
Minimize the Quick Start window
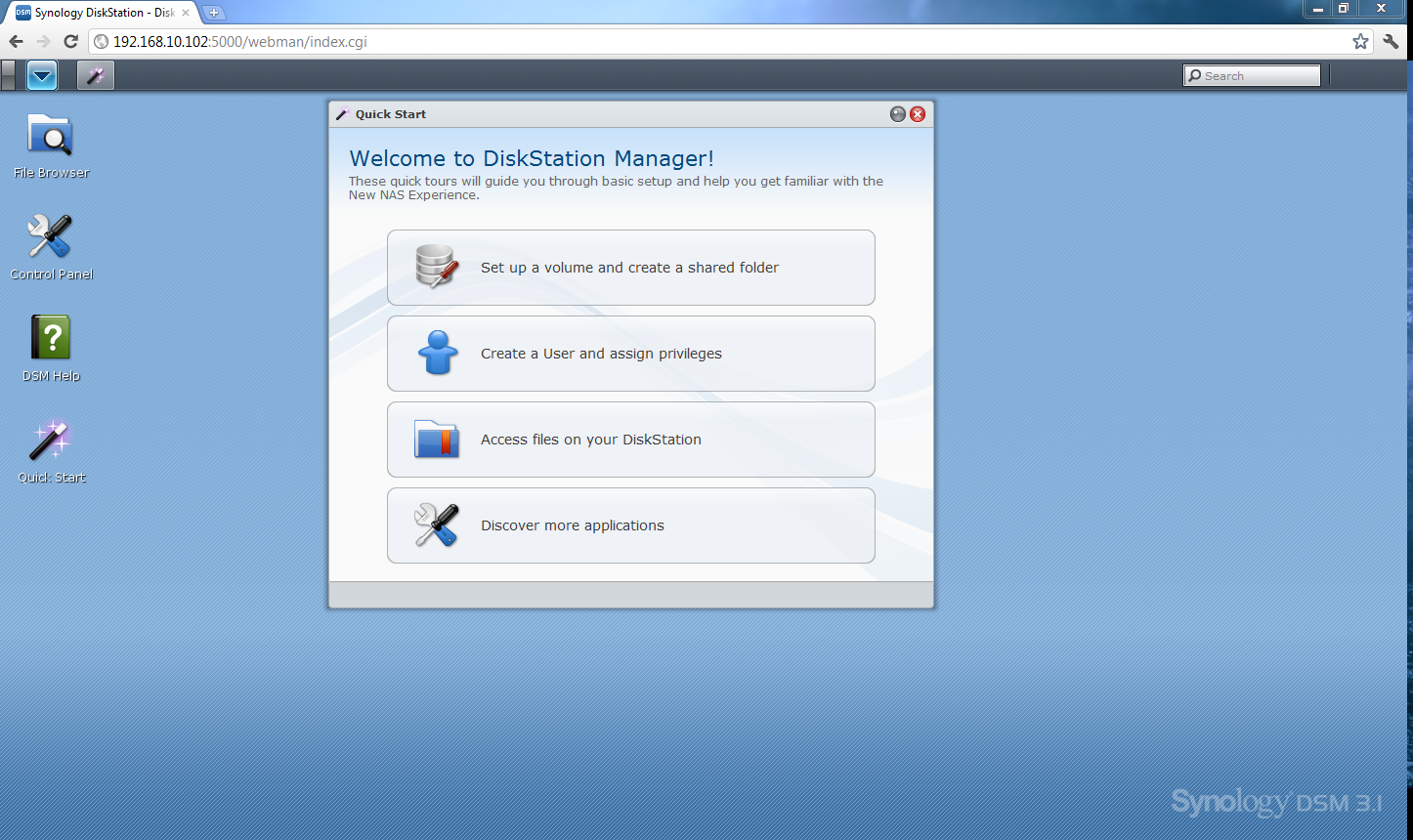898,114
